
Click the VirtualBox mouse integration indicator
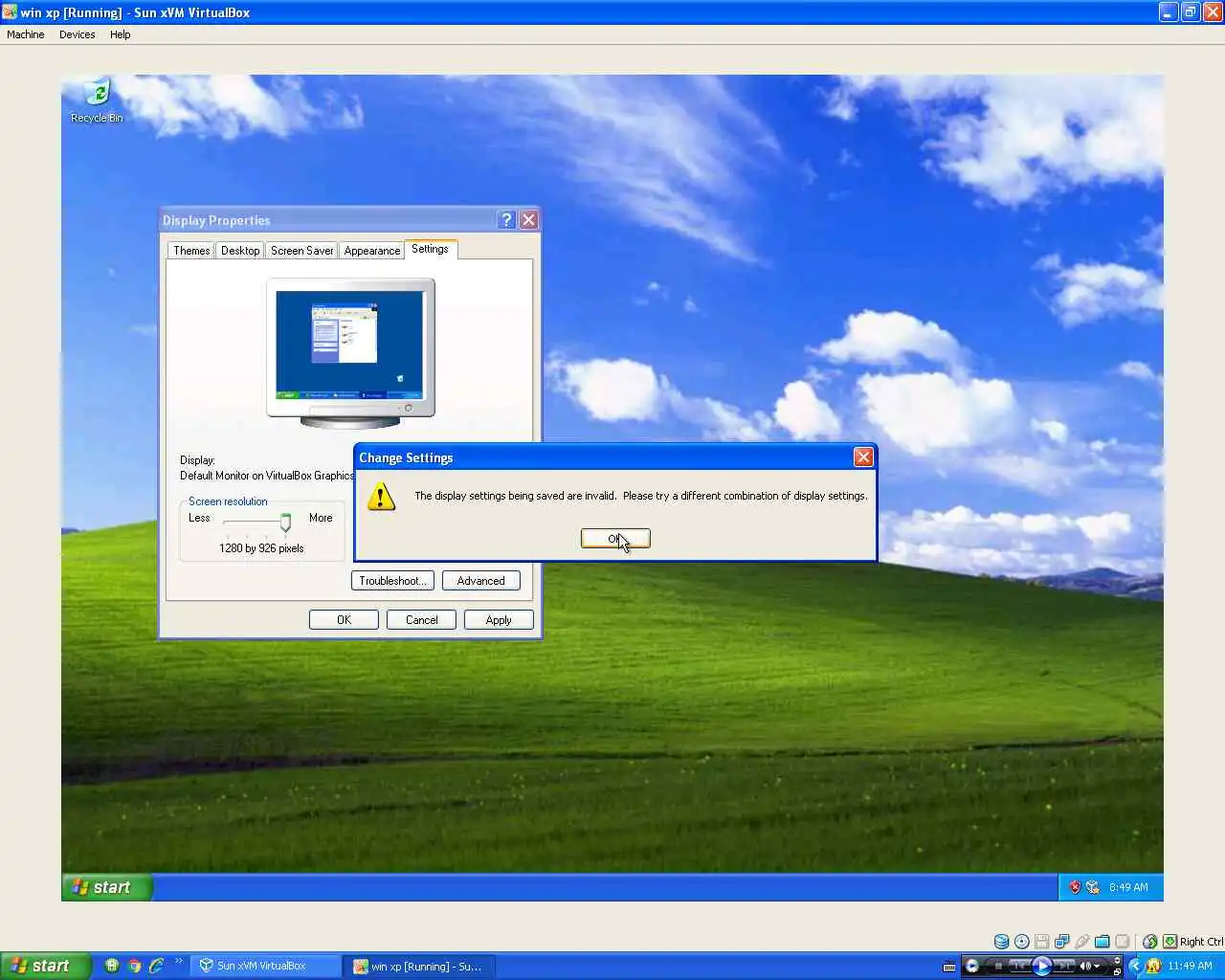tap(1149, 942)
